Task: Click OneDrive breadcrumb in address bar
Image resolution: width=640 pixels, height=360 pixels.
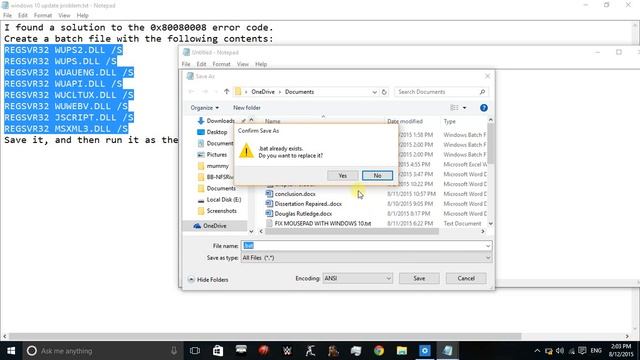Action: pos(263,92)
